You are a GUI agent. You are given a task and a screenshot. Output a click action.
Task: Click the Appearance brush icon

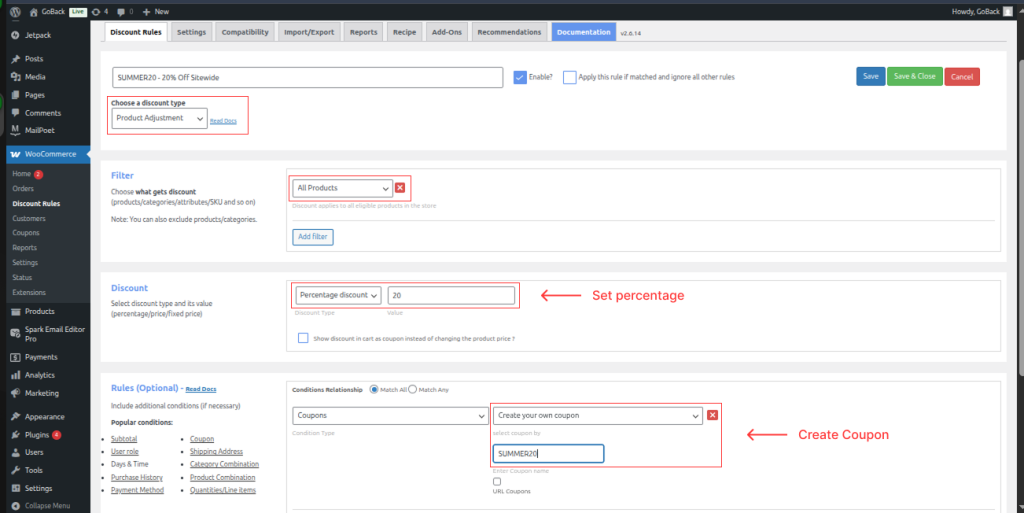click(x=16, y=416)
